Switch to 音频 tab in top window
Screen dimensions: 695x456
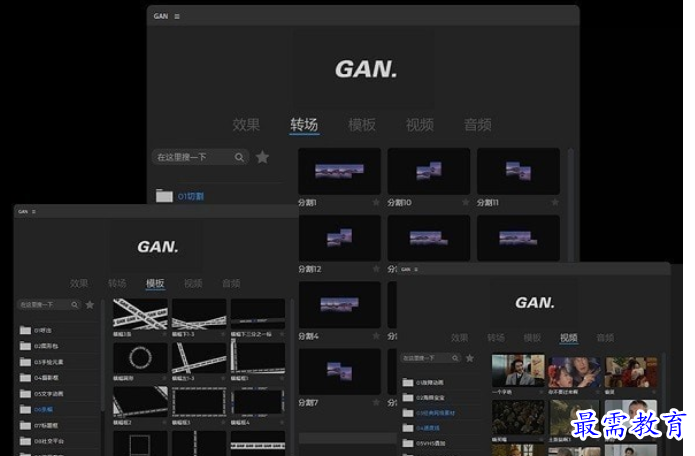478,125
